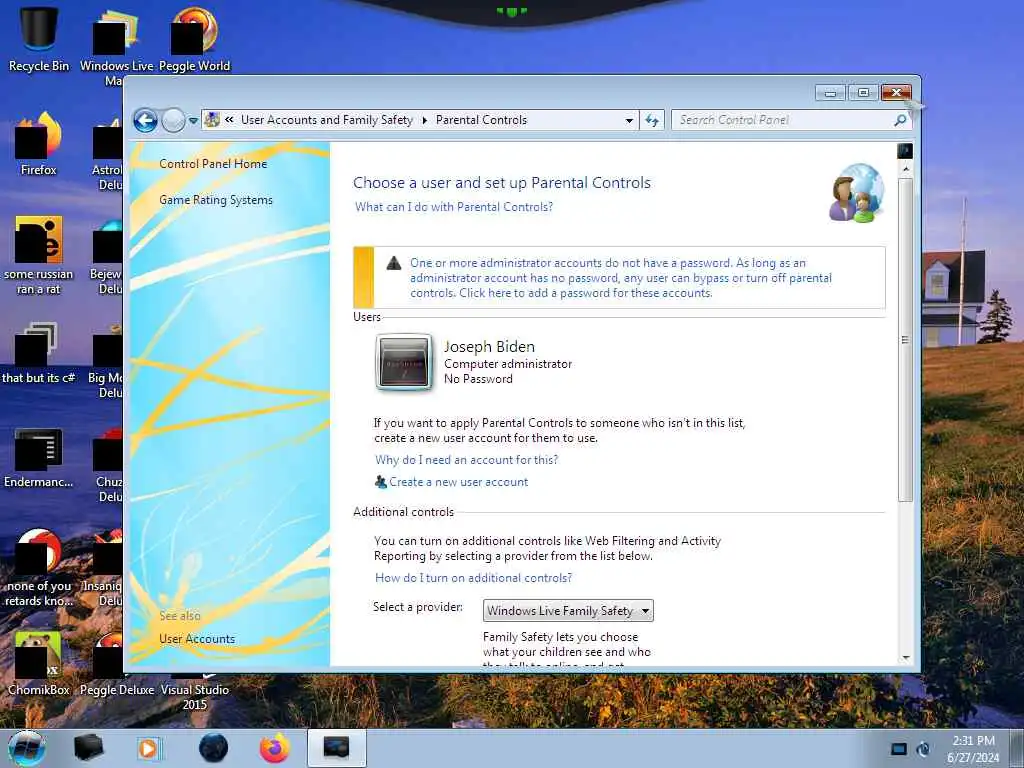Image resolution: width=1024 pixels, height=768 pixels.
Task: Open Firefox desktop shortcut
Action: click(39, 144)
